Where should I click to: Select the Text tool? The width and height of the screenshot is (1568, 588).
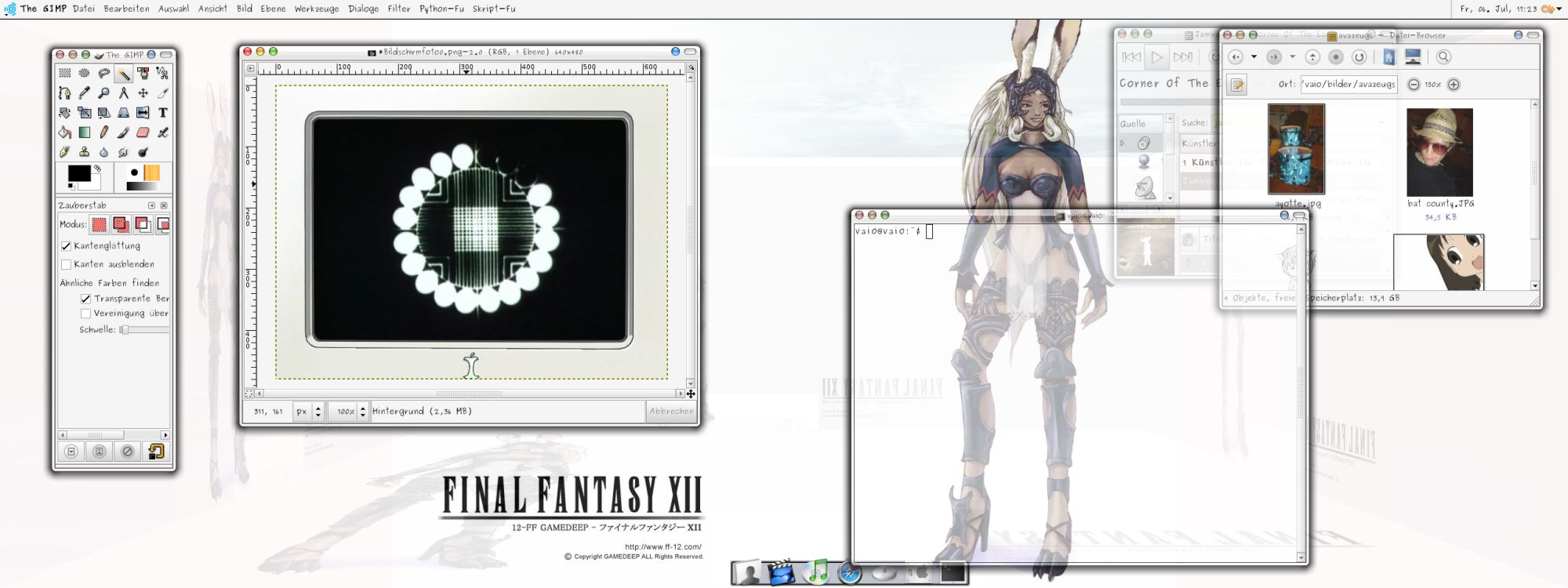point(162,112)
